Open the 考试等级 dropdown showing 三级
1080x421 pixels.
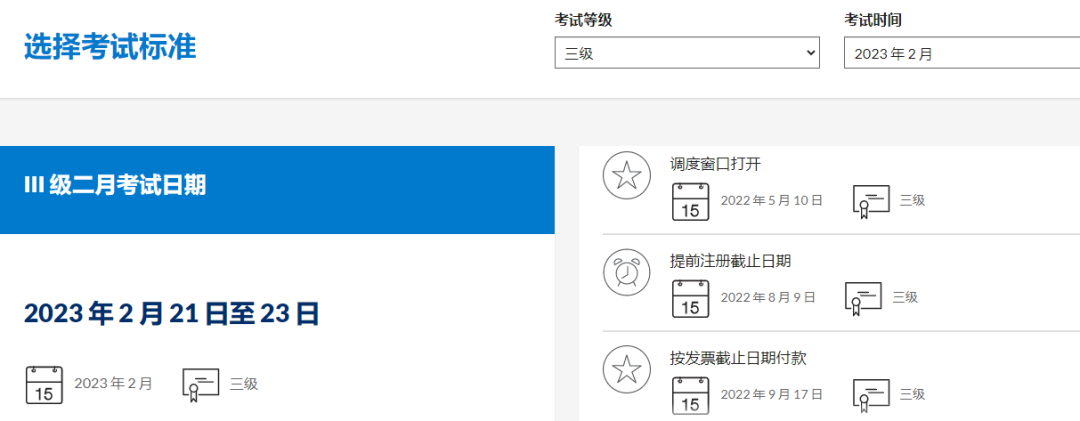[x=686, y=54]
